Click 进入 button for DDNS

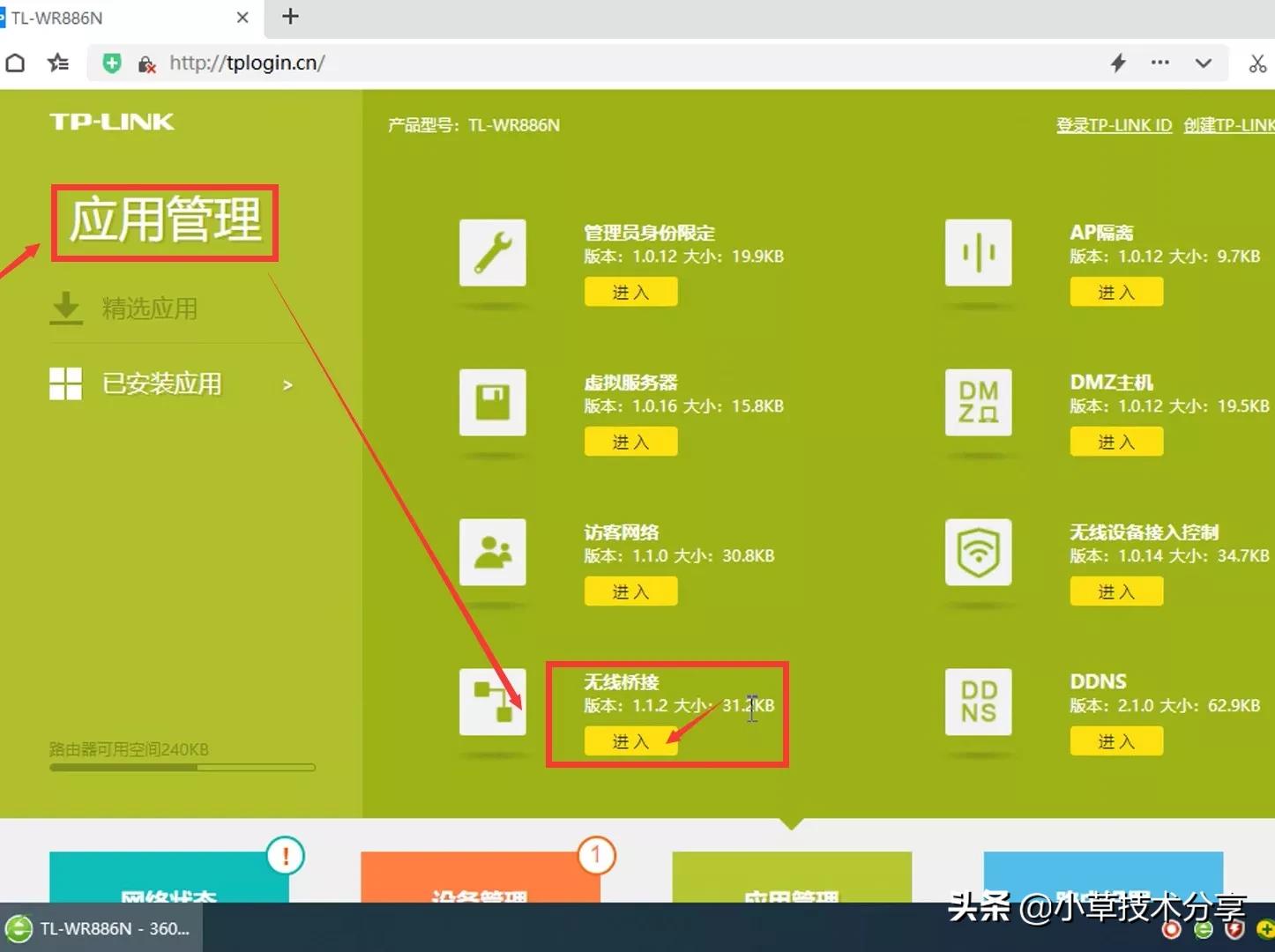point(1116,741)
